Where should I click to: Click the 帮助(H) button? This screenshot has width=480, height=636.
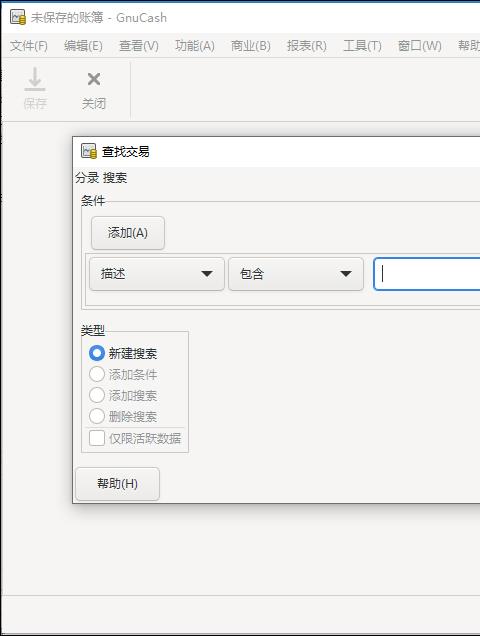point(117,483)
